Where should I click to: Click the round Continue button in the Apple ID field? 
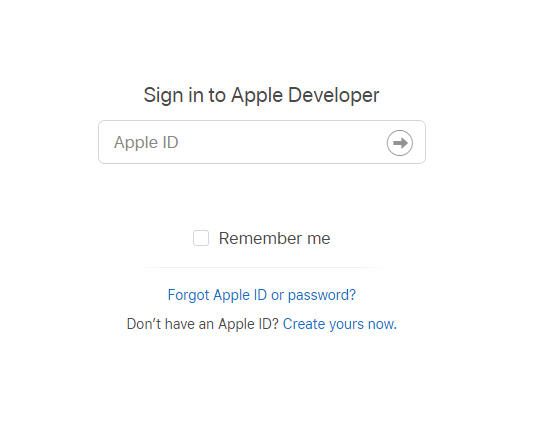[400, 143]
